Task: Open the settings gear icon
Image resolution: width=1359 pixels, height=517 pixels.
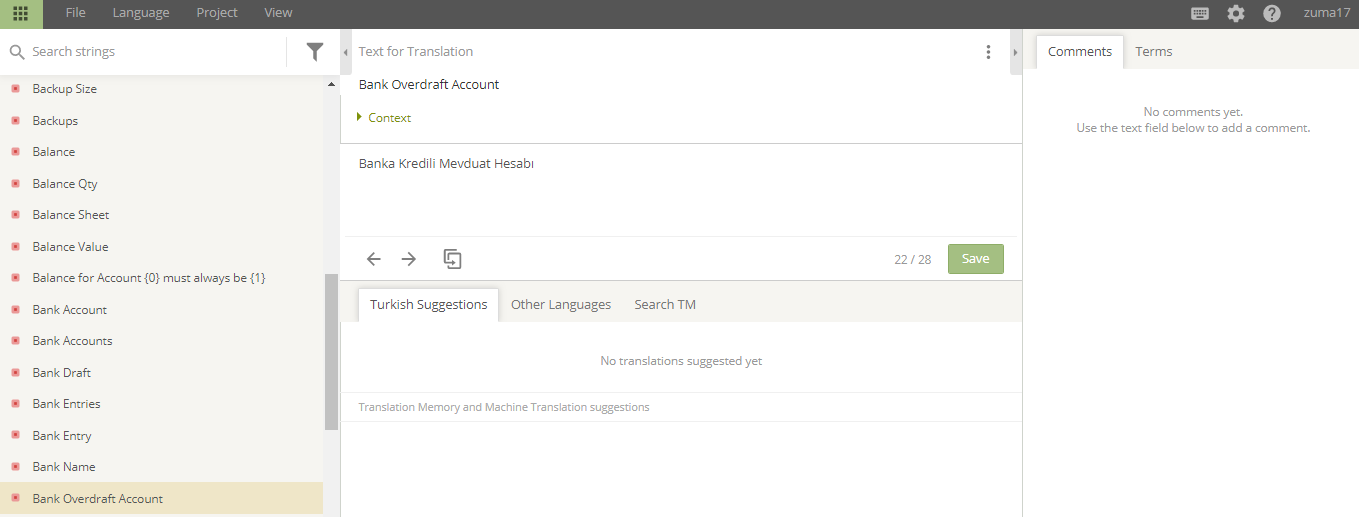Action: click(1236, 13)
